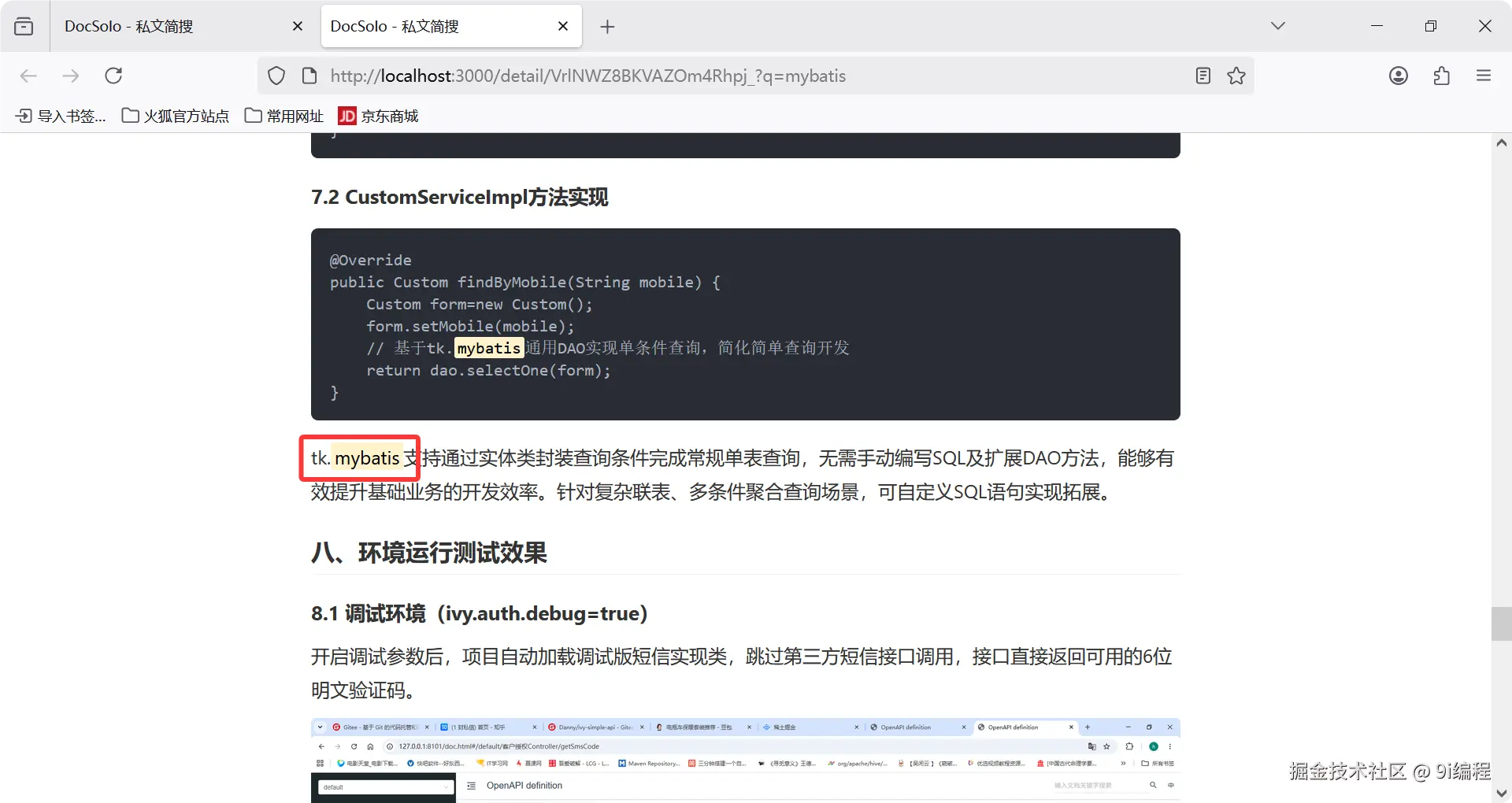Open application hamburger menu
1512x803 pixels.
1484,76
